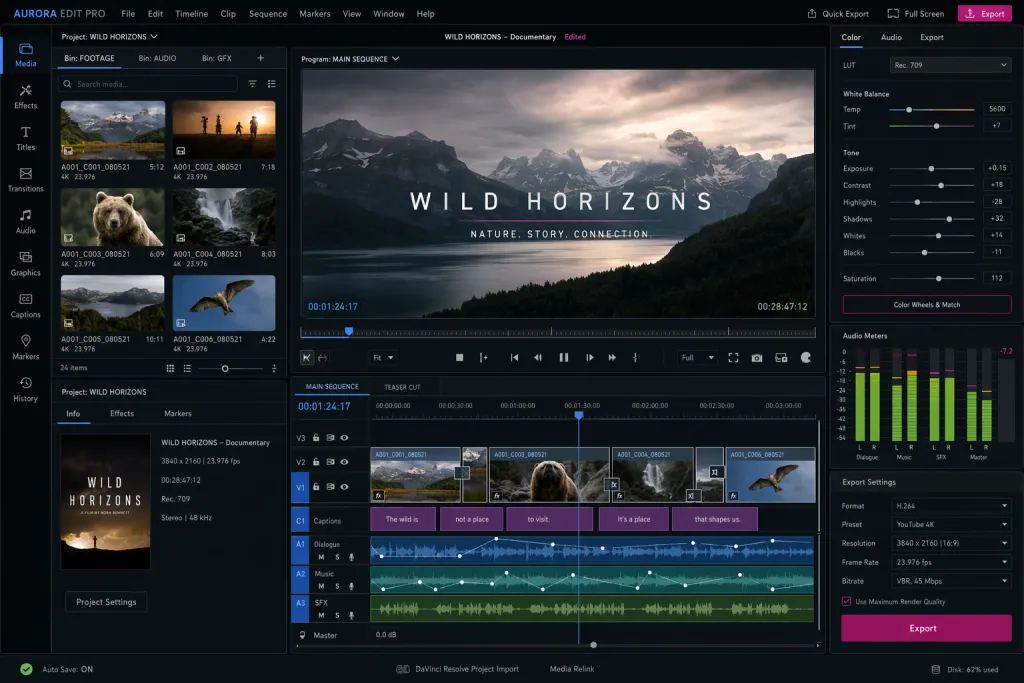Toggle V3 track visibility eye

click(344, 438)
